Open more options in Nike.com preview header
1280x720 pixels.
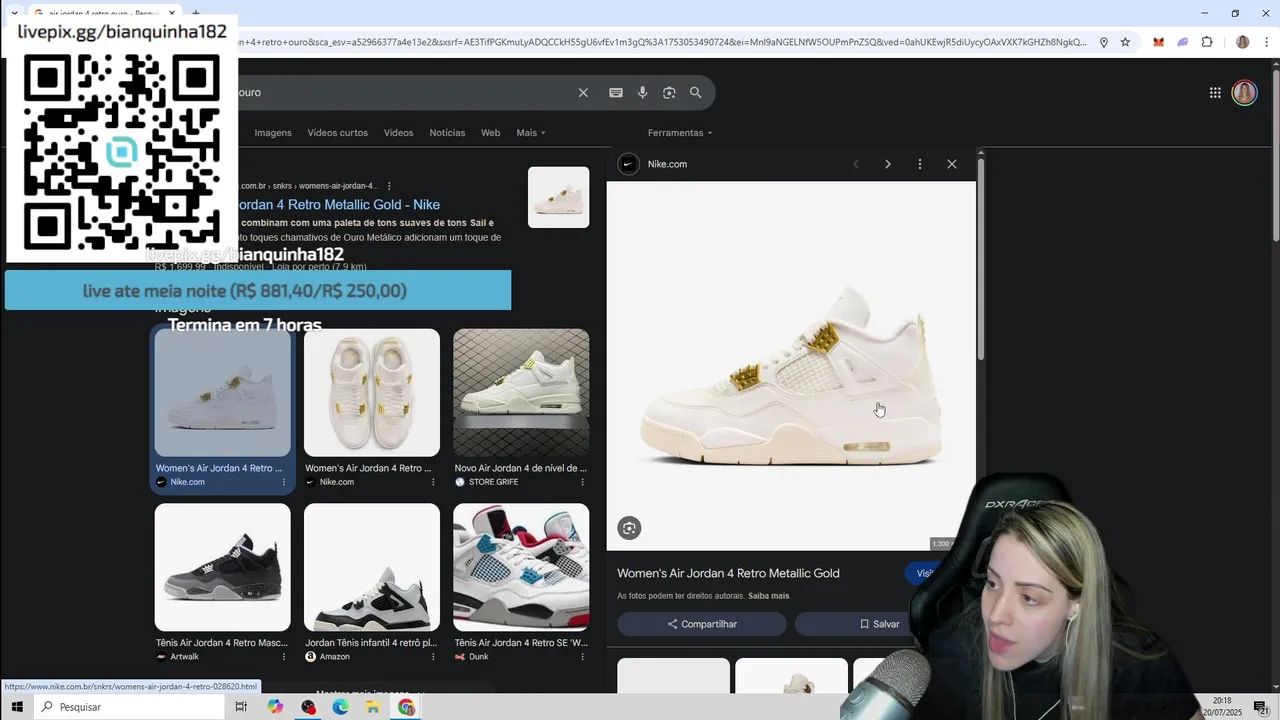click(920, 164)
